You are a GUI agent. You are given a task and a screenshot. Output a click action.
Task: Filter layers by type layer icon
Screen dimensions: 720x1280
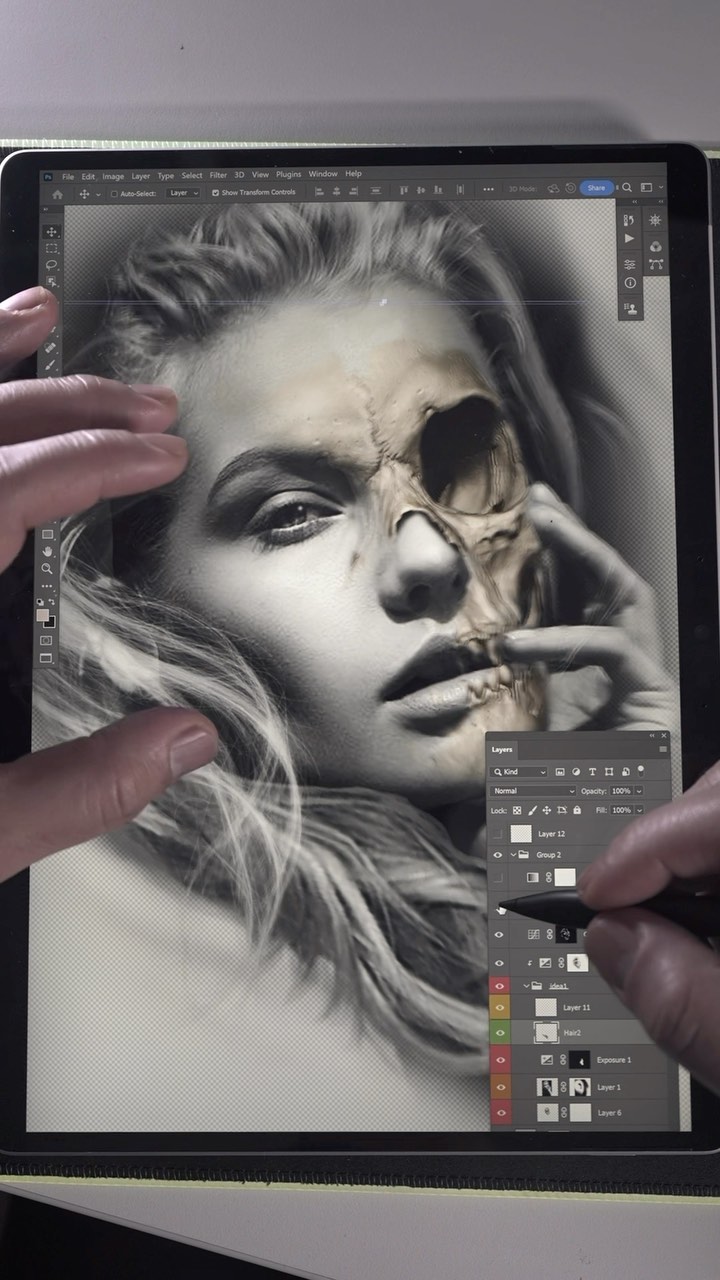592,772
